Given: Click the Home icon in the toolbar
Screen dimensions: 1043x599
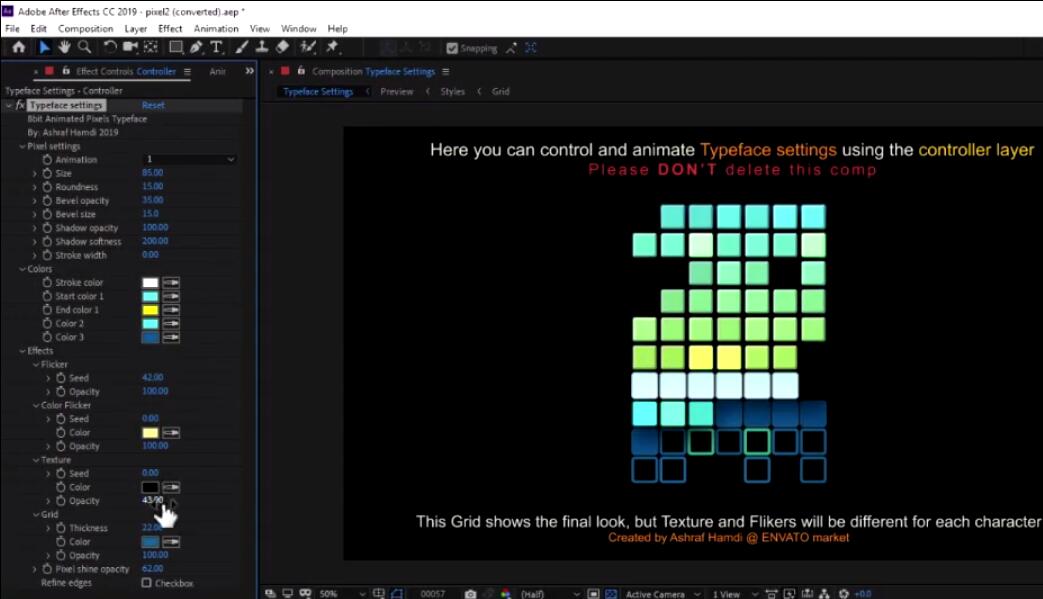Looking at the screenshot, I should (19, 47).
